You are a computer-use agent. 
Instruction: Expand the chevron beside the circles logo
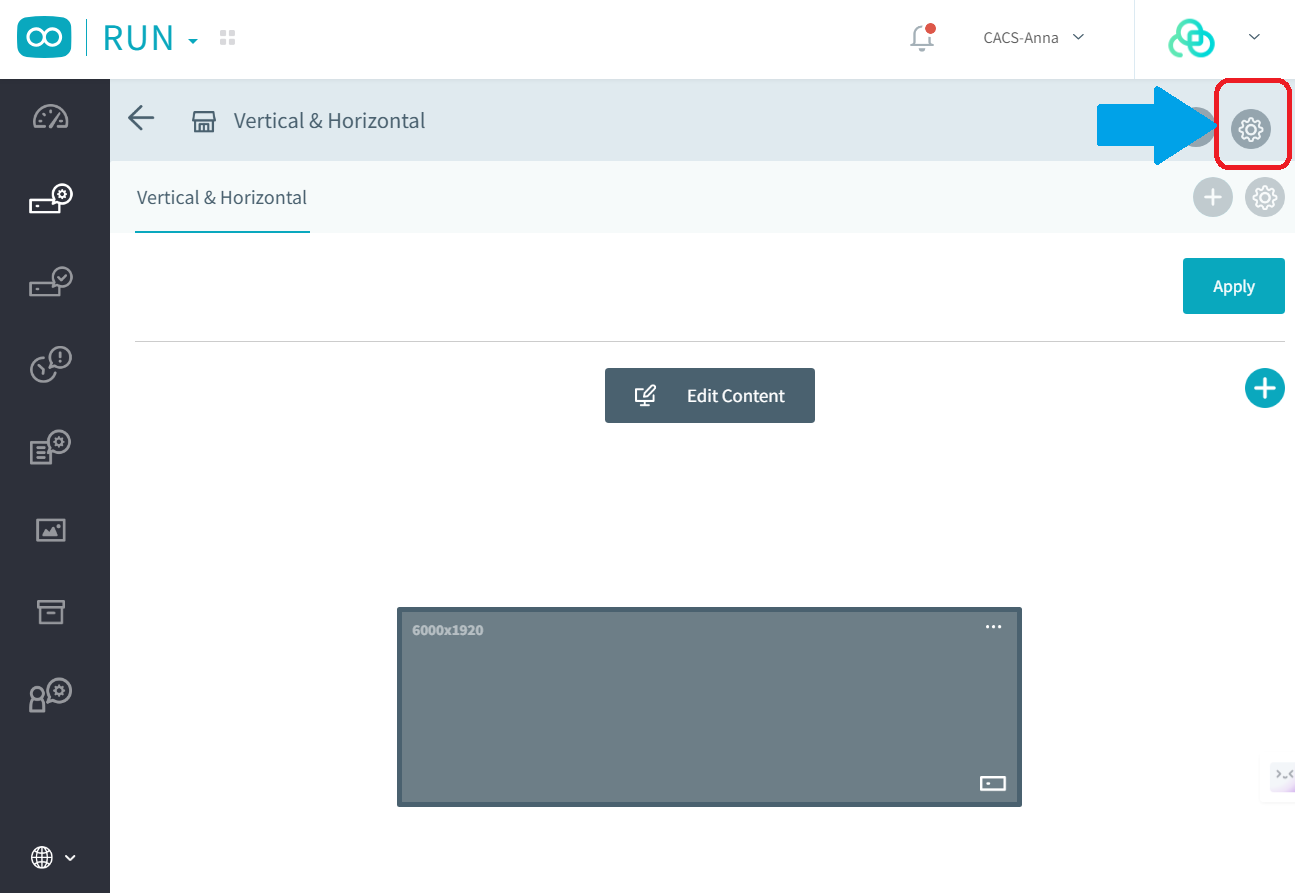coord(1254,38)
